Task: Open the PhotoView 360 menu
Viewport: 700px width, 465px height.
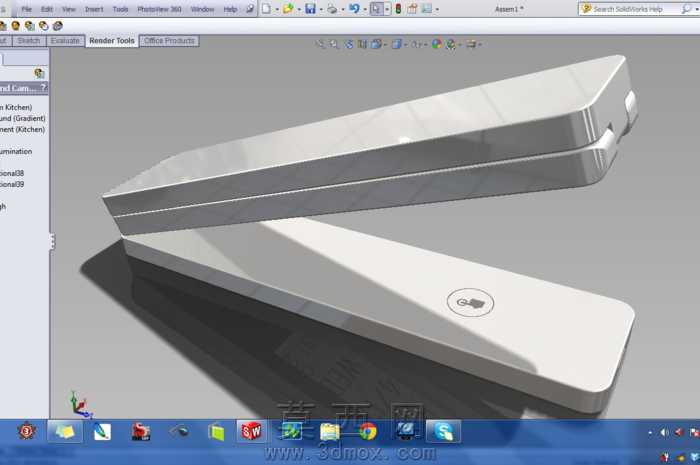Action: coord(159,9)
